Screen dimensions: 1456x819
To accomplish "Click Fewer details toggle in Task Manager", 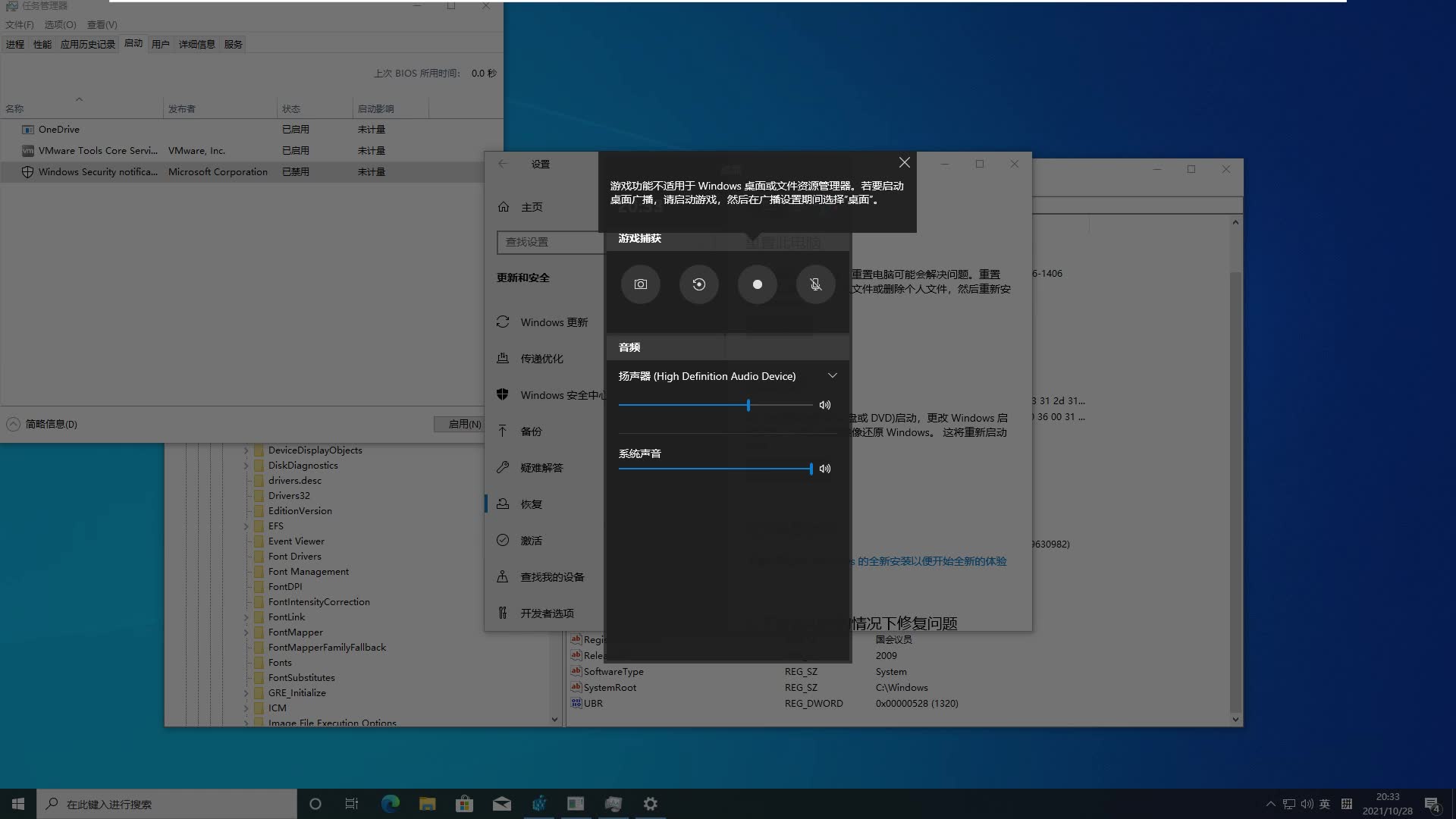I will tap(42, 424).
